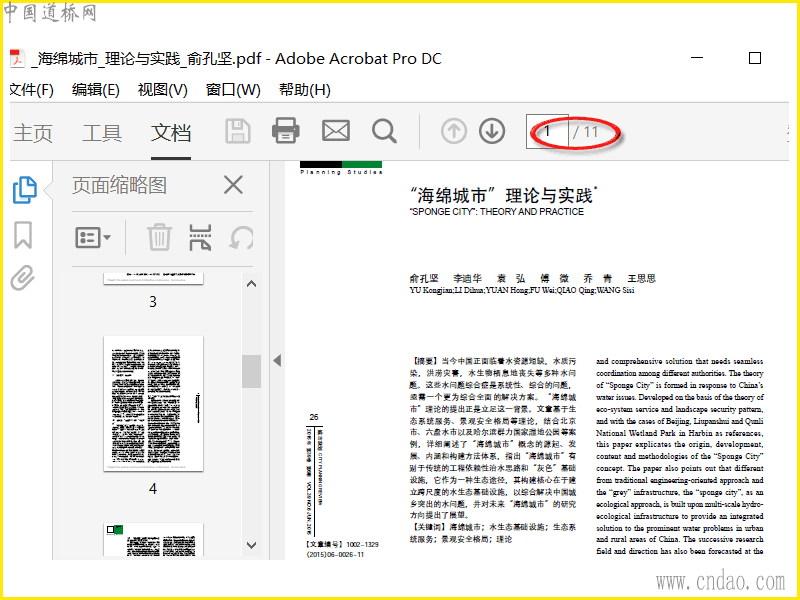Collapse the navigation pane arrow
The height and width of the screenshot is (600, 800).
click(x=277, y=360)
